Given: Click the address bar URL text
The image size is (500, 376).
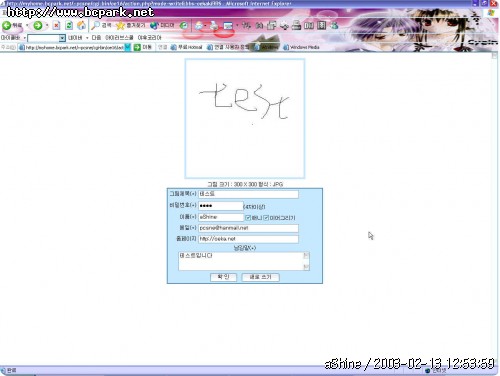Looking at the screenshot, I should (x=75, y=47).
